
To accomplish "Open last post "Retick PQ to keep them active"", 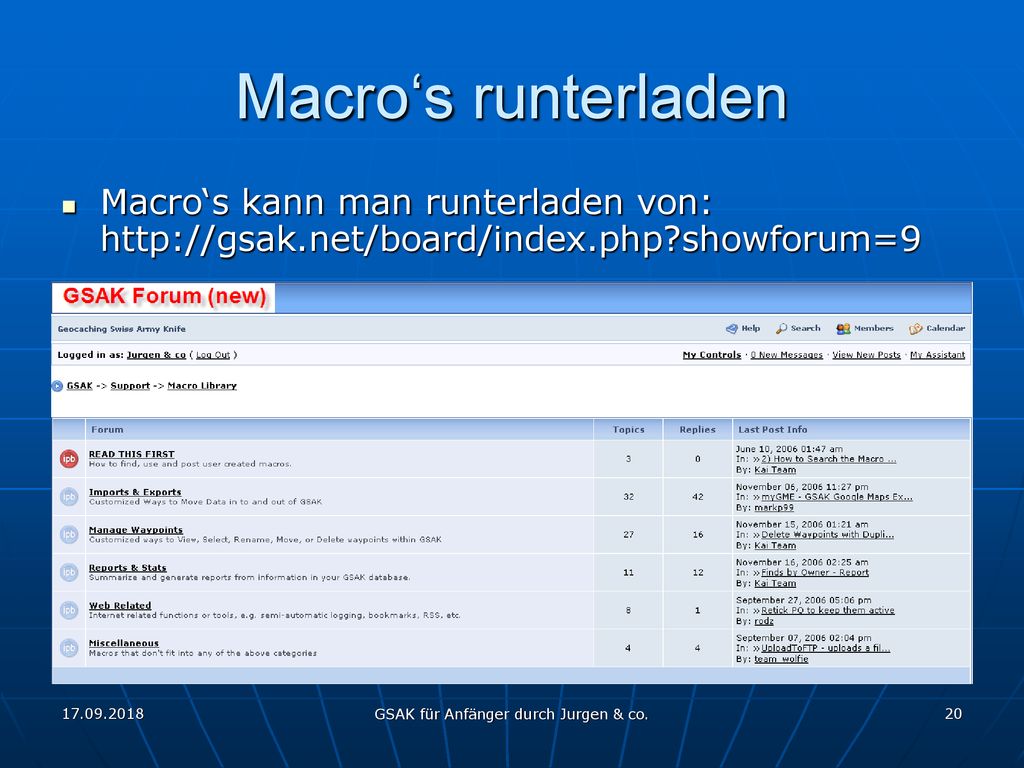I will pyautogui.click(x=828, y=611).
